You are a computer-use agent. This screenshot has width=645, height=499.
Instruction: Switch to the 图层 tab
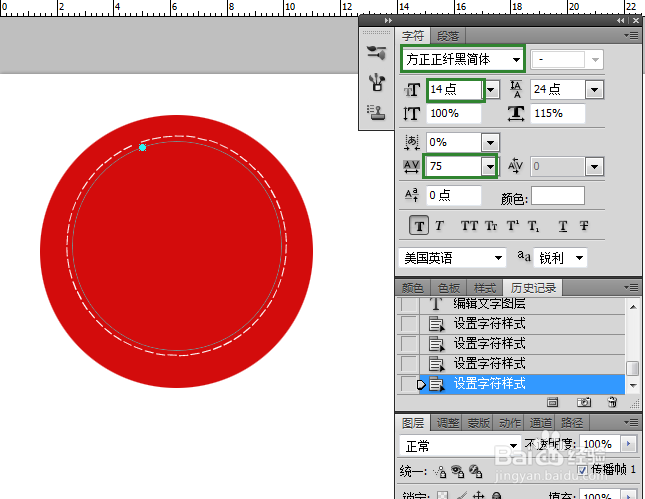[413, 422]
